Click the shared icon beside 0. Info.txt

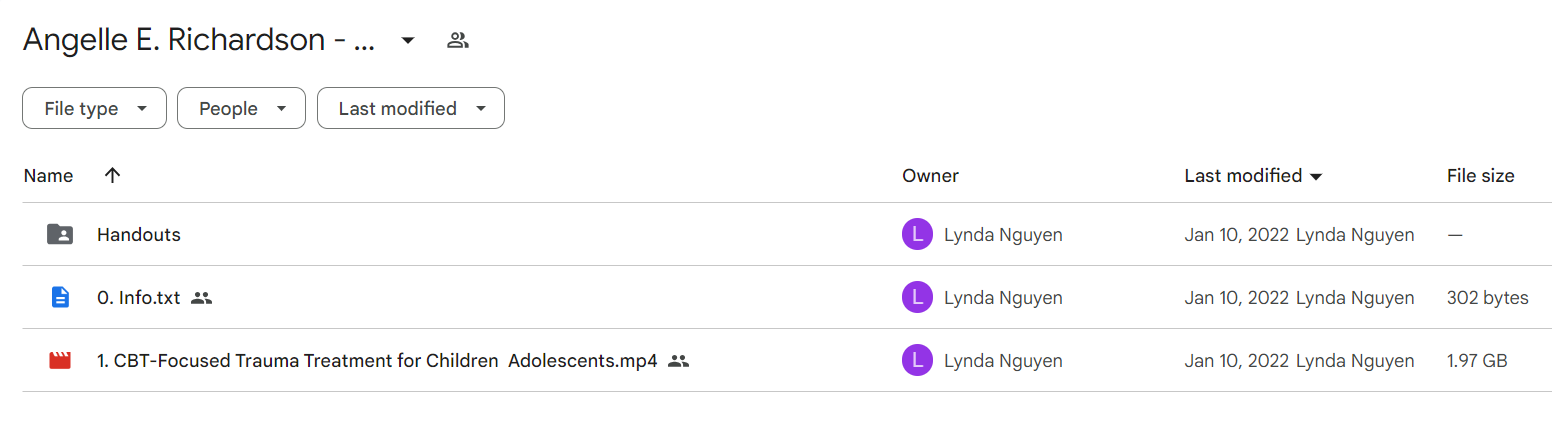pyautogui.click(x=201, y=298)
